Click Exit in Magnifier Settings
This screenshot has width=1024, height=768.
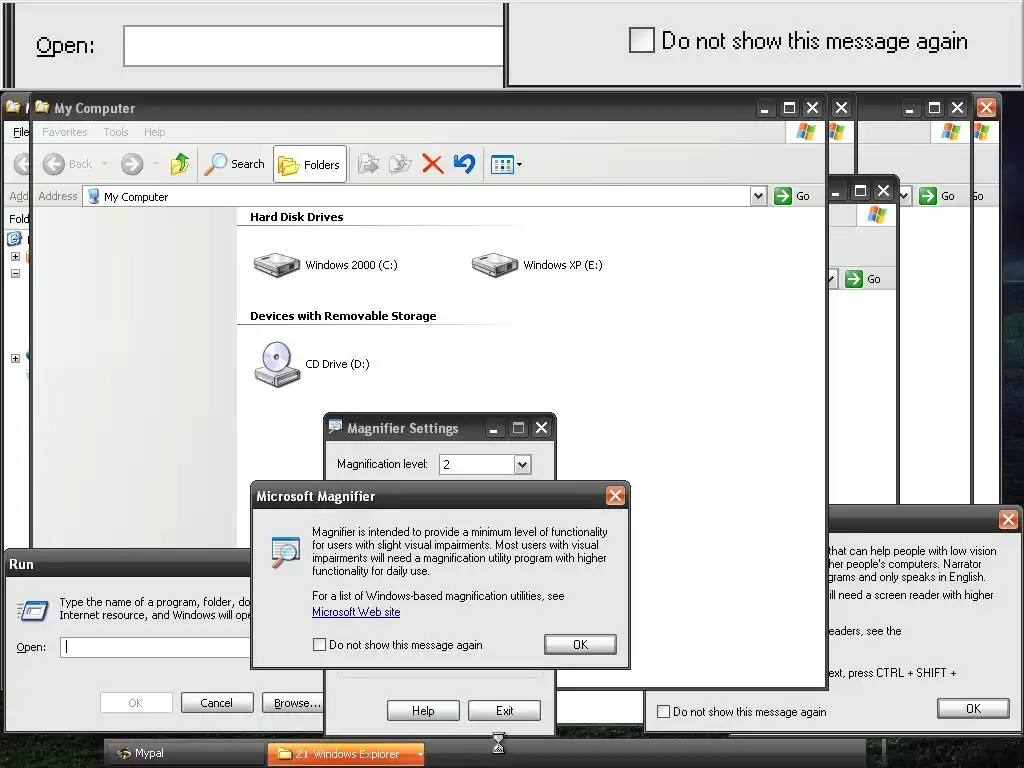pyautogui.click(x=504, y=711)
